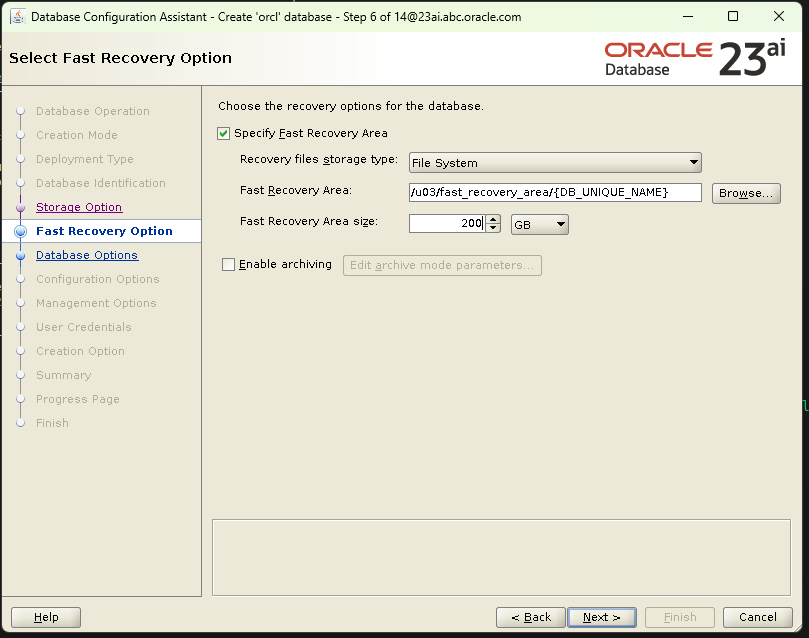This screenshot has height=638, width=809.
Task: Click Browse for Fast Recovery Area
Action: (x=745, y=193)
